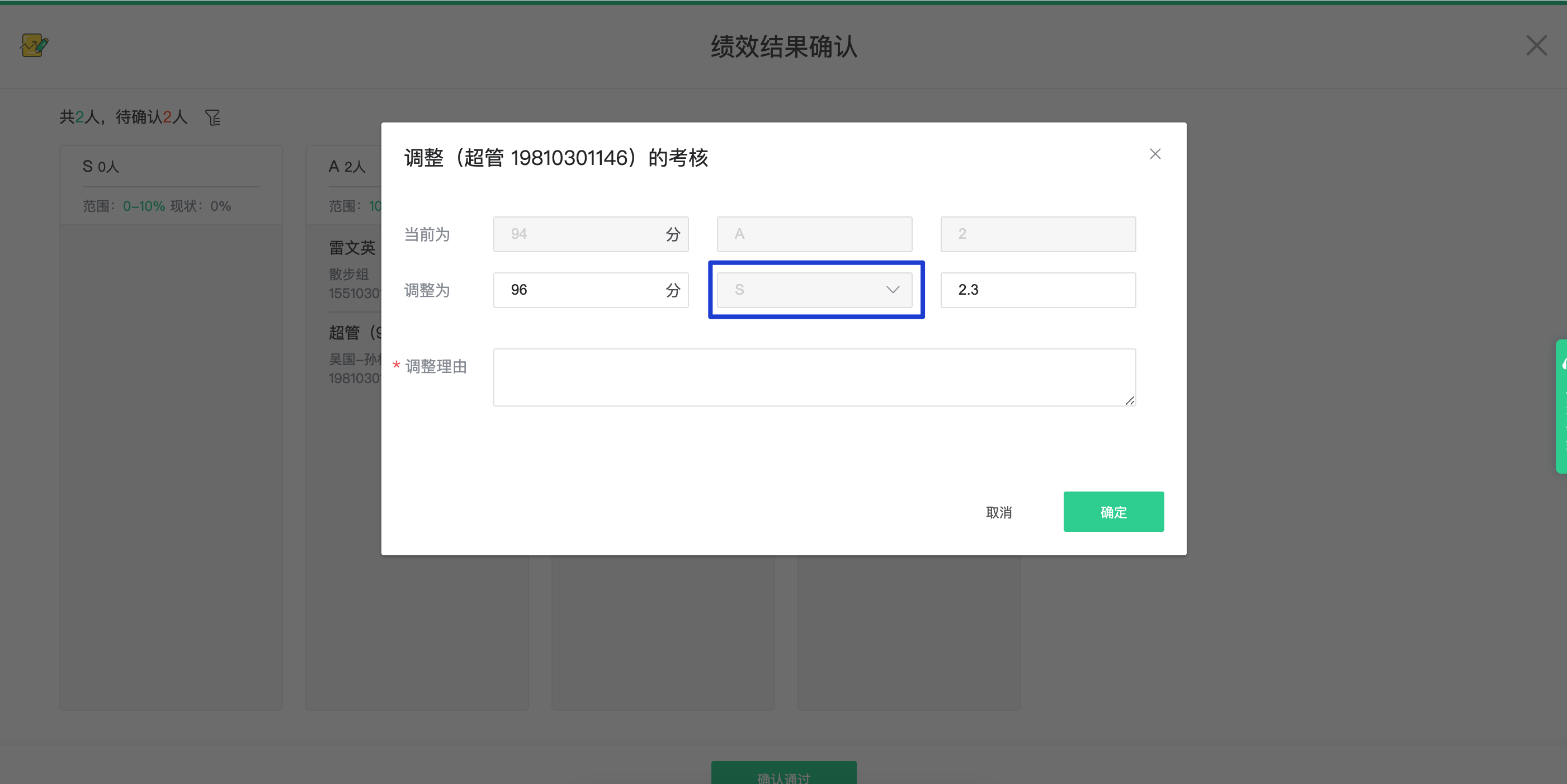Click the performance app logo icon
Screen dimensions: 1567x784
pos(34,45)
